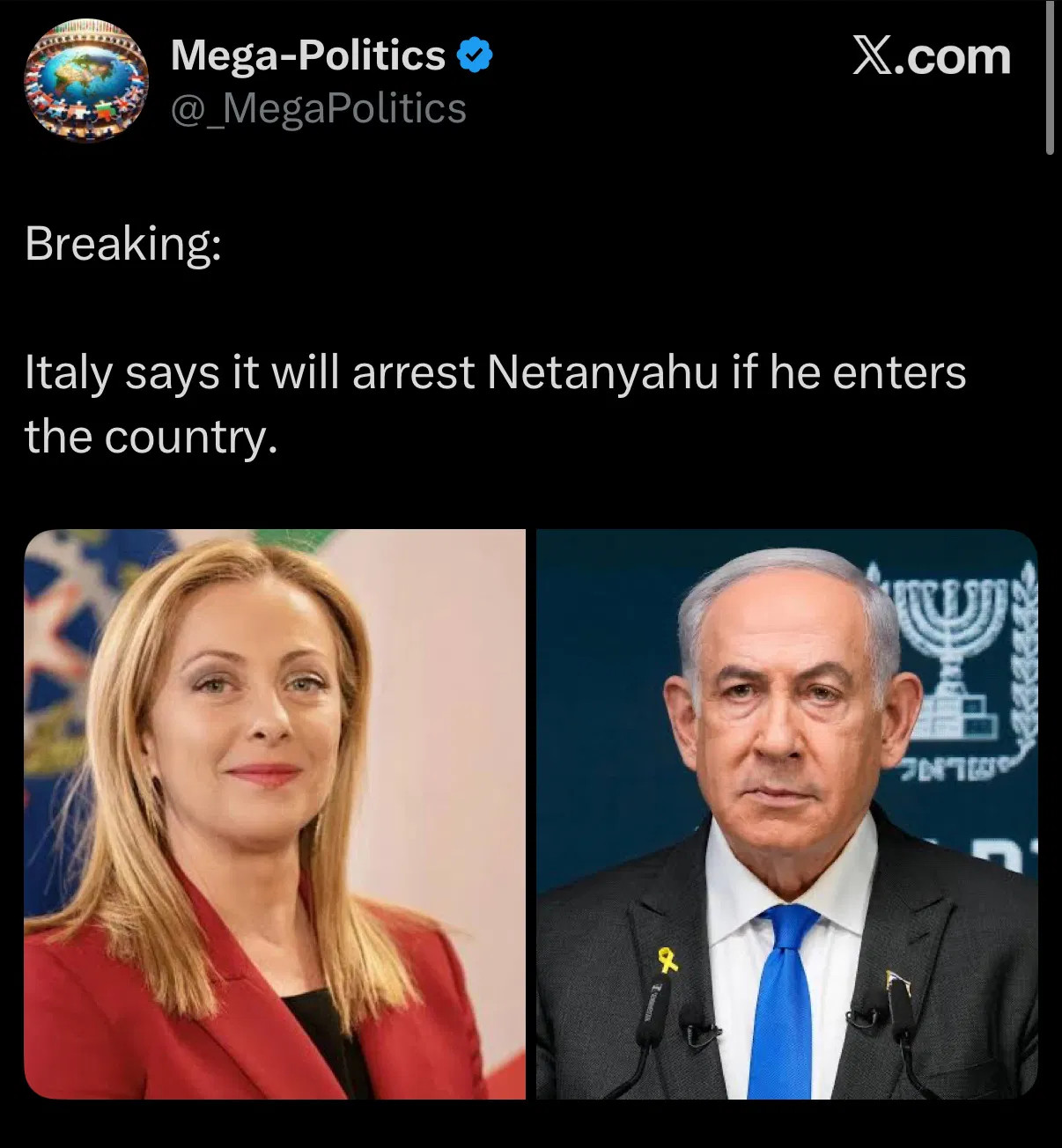
Task: Open the left photo of woman in red blazer
Action: coord(275,814)
